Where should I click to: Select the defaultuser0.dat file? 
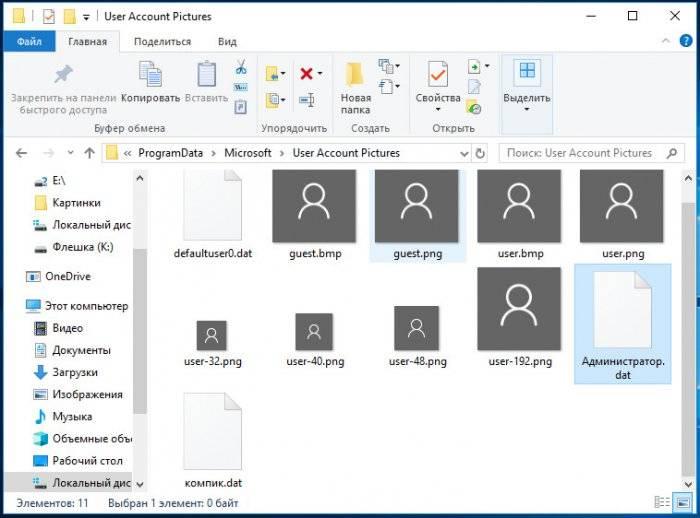[213, 215]
